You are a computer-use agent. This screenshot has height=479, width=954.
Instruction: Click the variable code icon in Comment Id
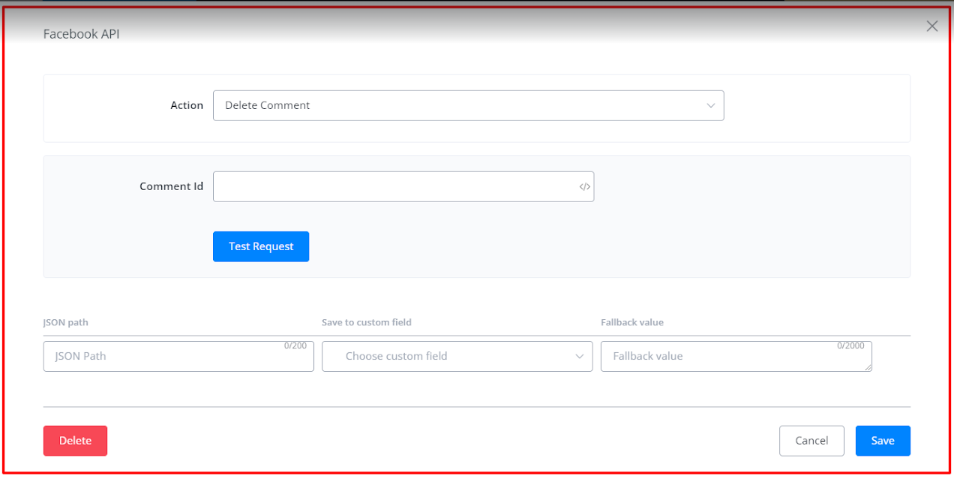coord(585,187)
